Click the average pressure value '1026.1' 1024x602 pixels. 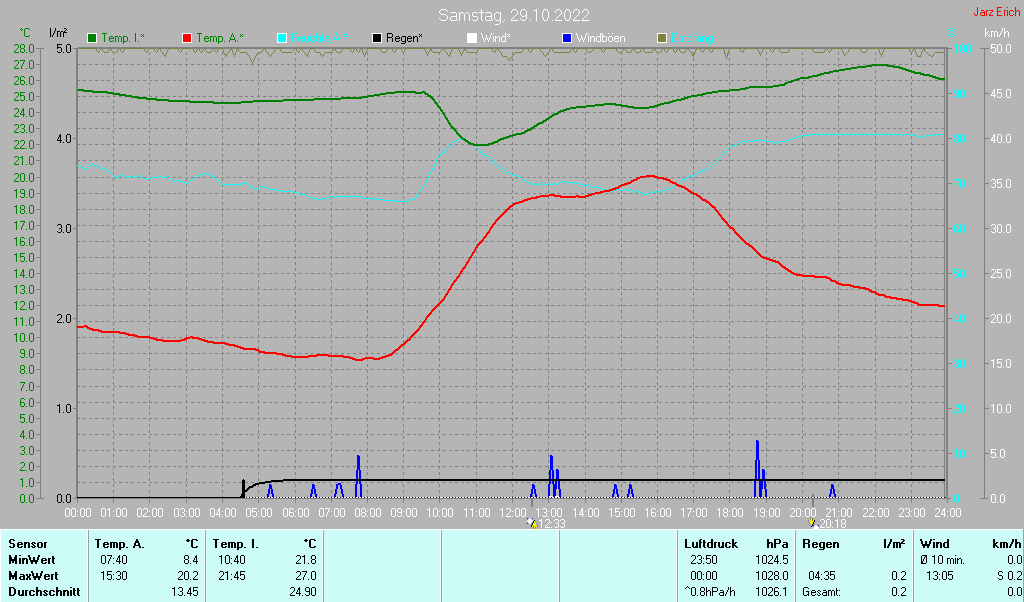(x=772, y=592)
